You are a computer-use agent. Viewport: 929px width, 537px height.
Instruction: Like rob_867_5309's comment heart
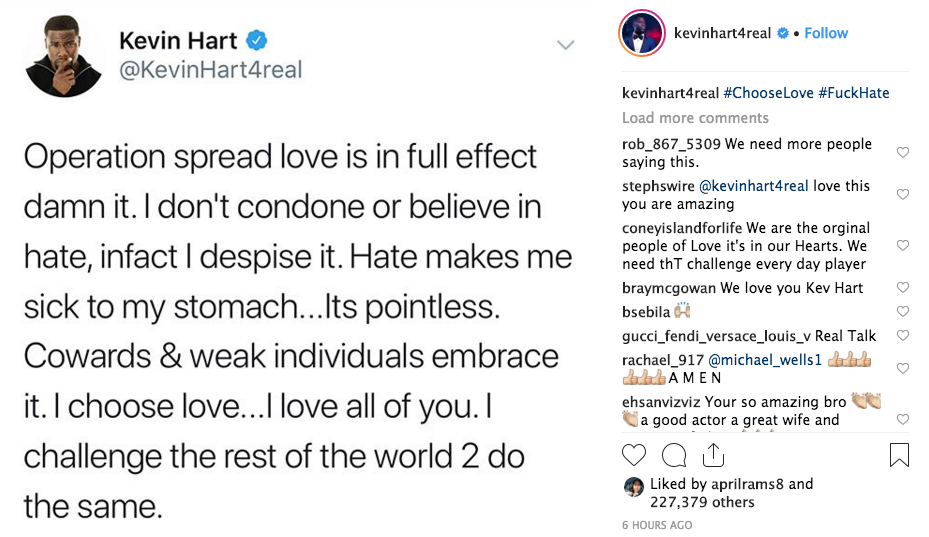click(902, 152)
